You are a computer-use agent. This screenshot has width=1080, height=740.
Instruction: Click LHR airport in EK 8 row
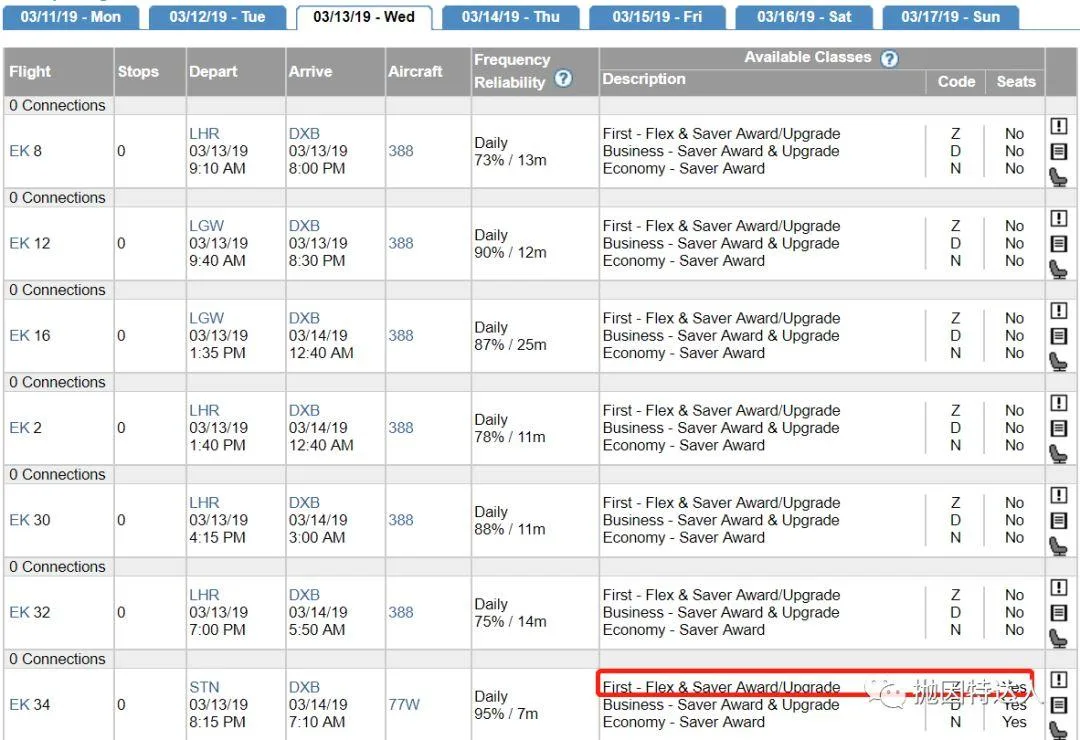tap(205, 134)
